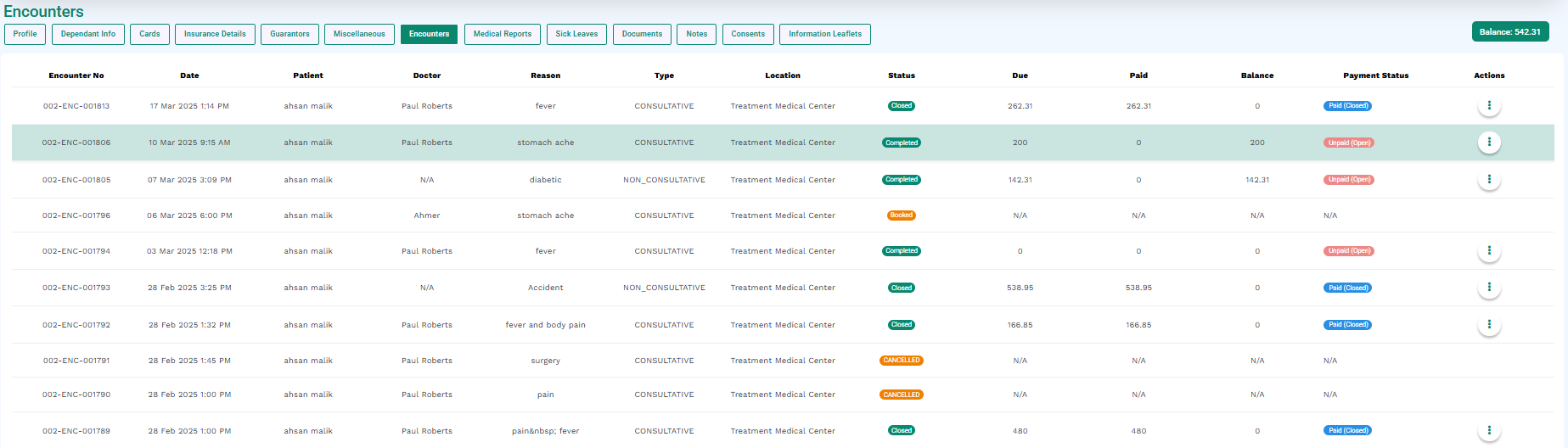Select the Guarantors tab

click(289, 34)
